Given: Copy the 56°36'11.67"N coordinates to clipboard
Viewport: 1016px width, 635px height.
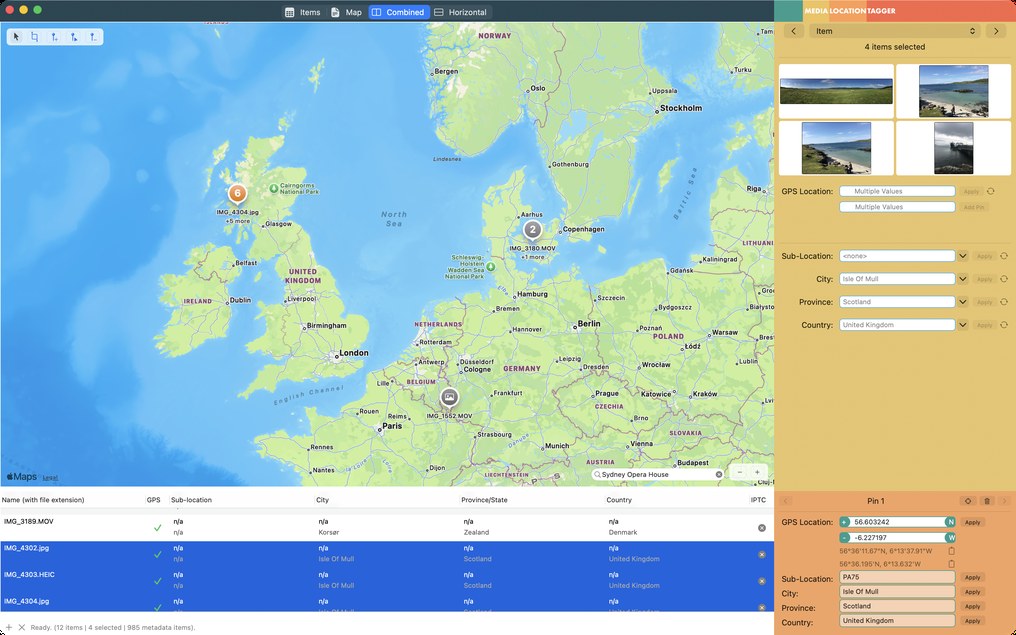Looking at the screenshot, I should point(952,551).
